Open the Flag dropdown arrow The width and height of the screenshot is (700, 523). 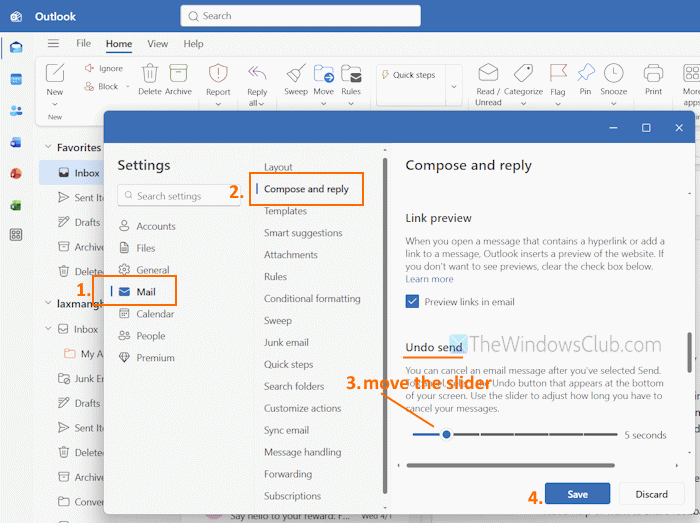558,104
